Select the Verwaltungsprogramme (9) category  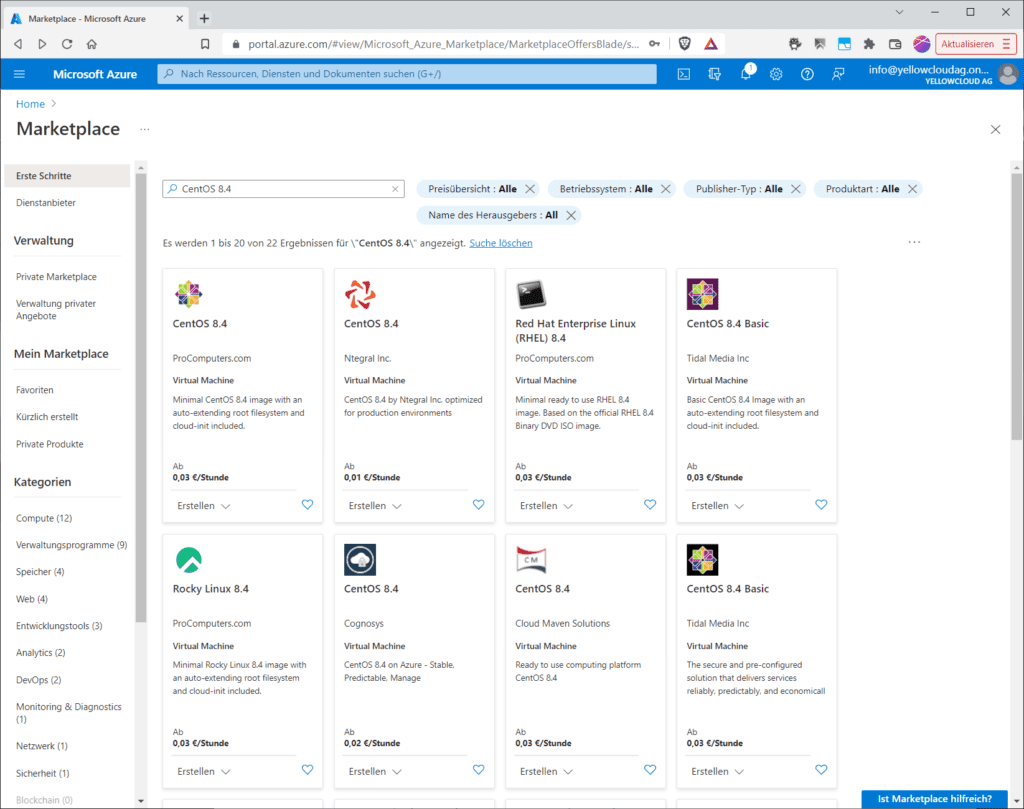tap(71, 545)
